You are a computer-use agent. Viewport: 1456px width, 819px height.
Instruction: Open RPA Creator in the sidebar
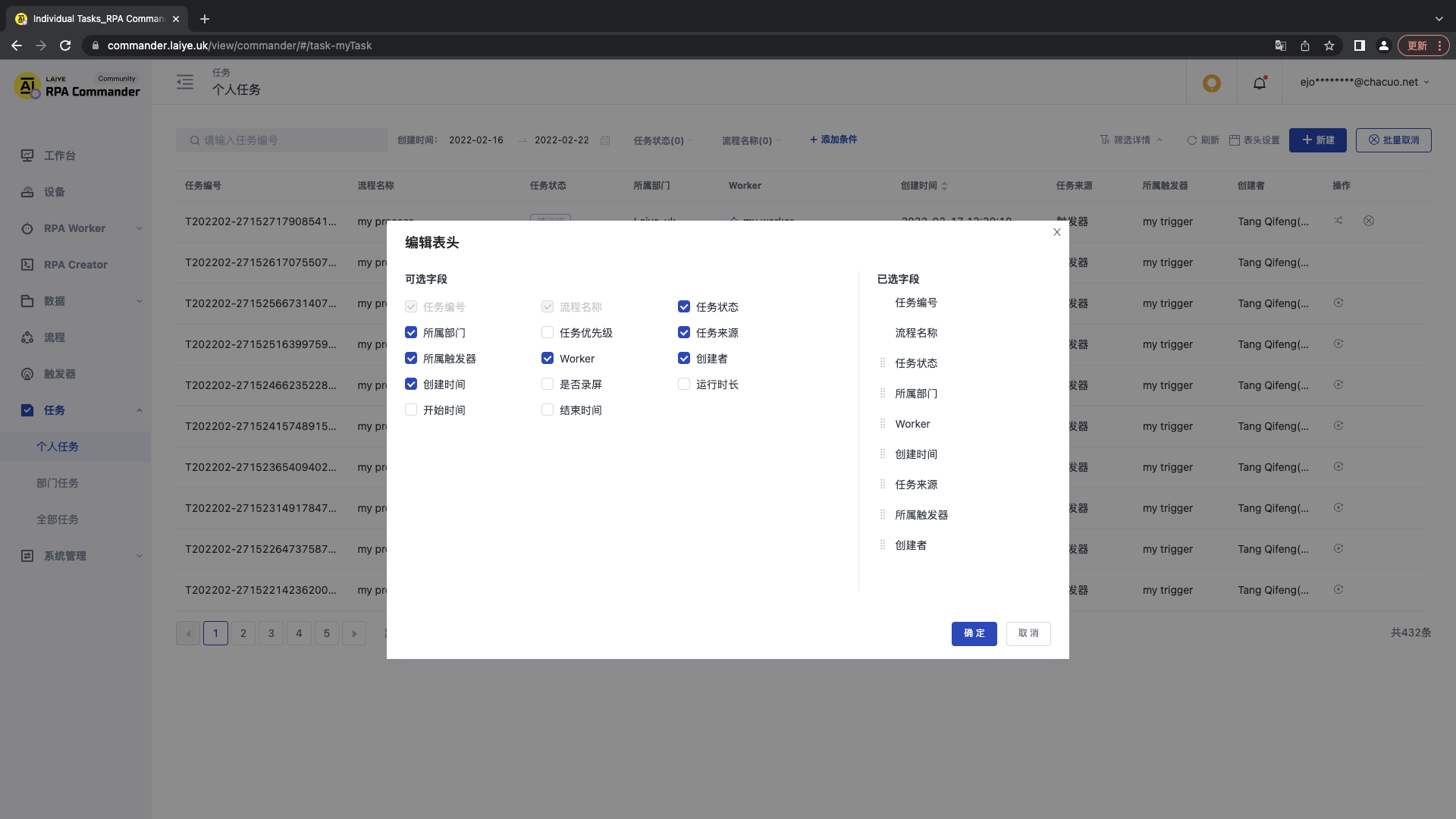point(76,265)
